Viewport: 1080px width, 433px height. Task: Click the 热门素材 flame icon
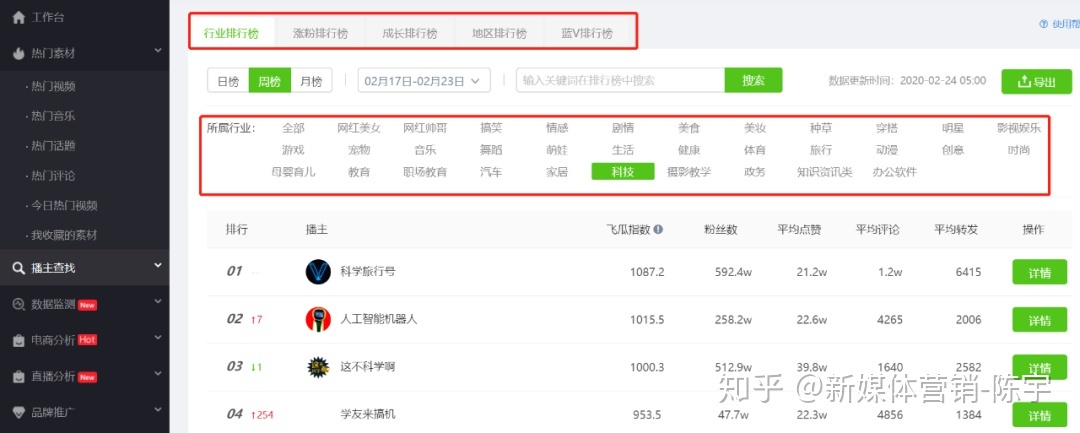tap(18, 53)
